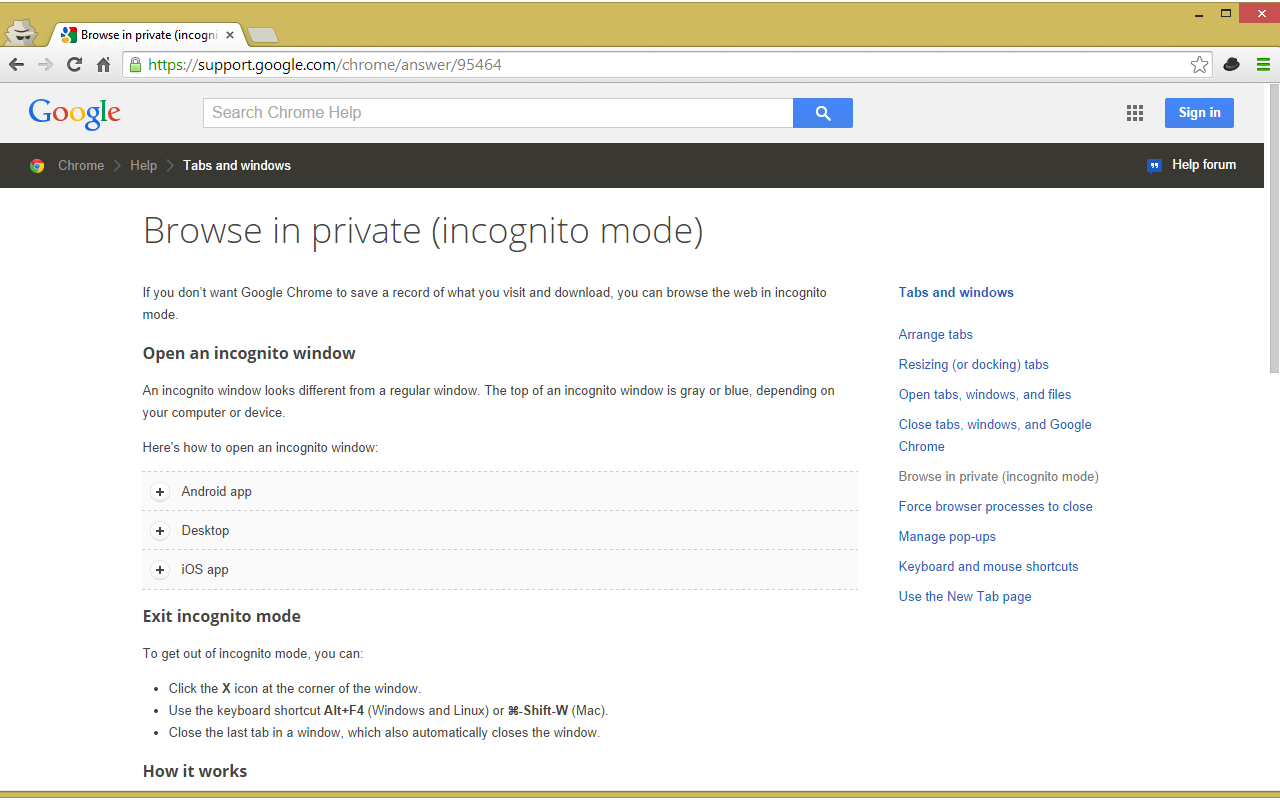This screenshot has width=1280, height=800.
Task: Click the Exit incognito mode heading
Action: 222,616
